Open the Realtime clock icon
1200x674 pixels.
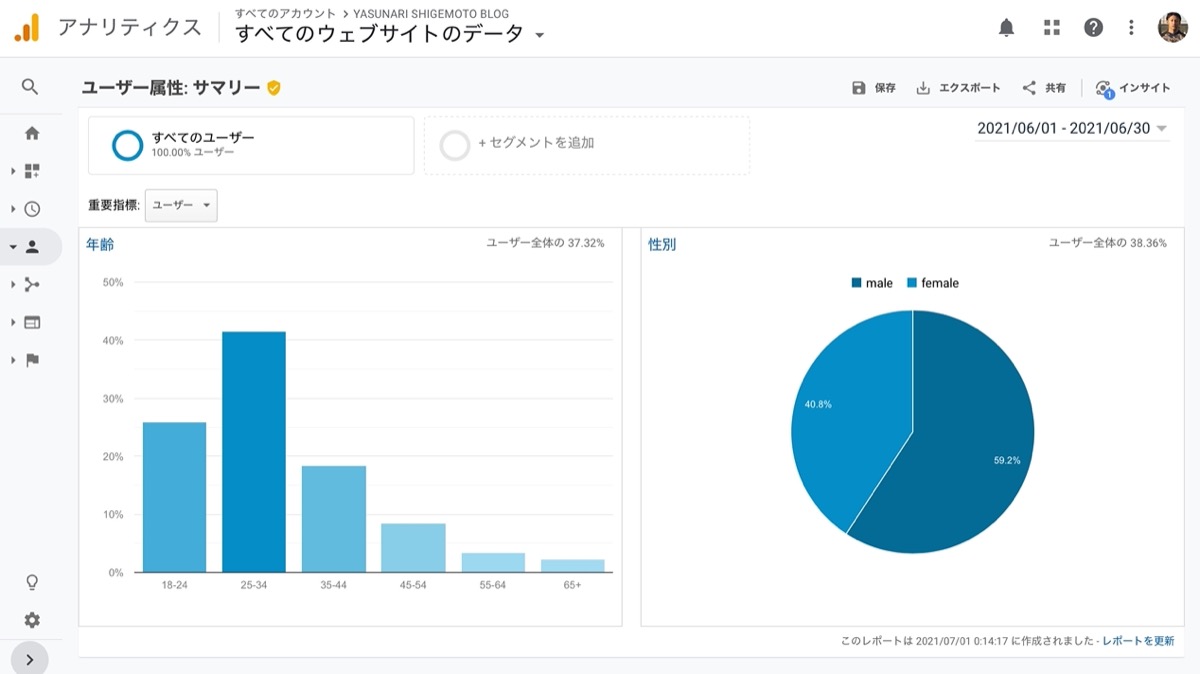32,209
